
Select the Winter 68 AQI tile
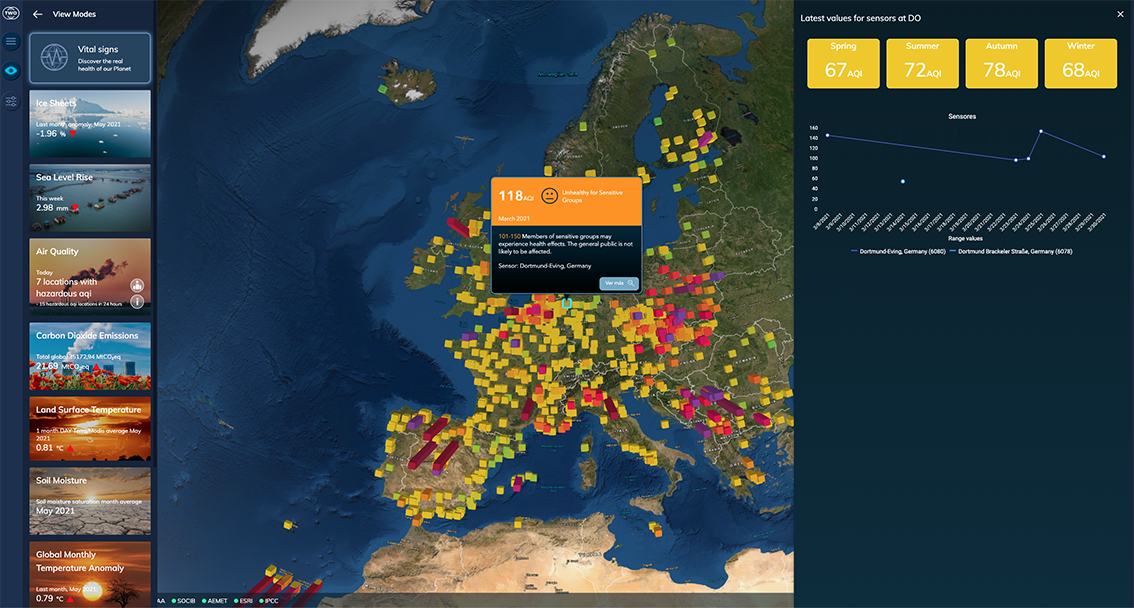click(1080, 64)
